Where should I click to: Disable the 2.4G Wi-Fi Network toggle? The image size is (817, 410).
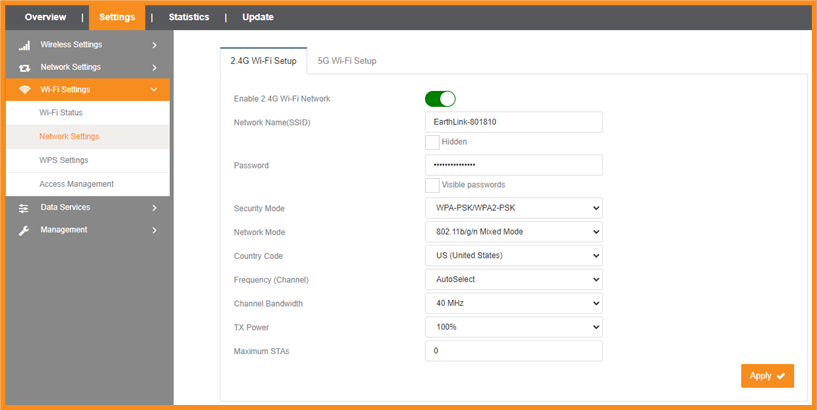pos(440,99)
